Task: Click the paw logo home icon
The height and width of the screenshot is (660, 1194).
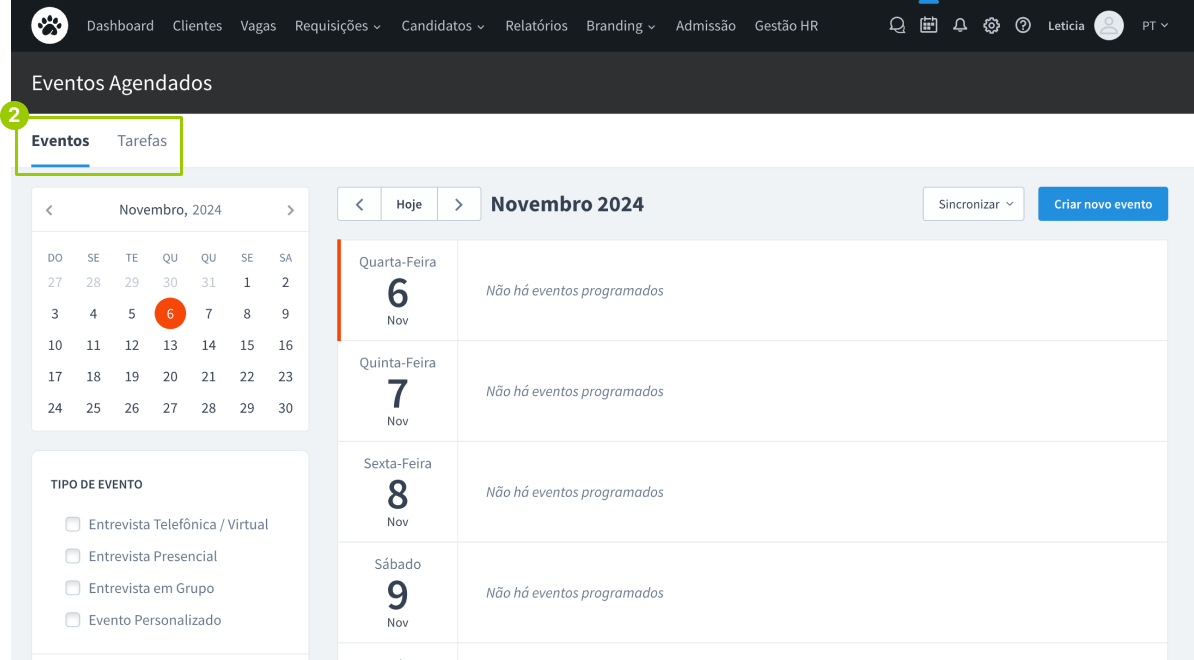Action: (x=50, y=26)
